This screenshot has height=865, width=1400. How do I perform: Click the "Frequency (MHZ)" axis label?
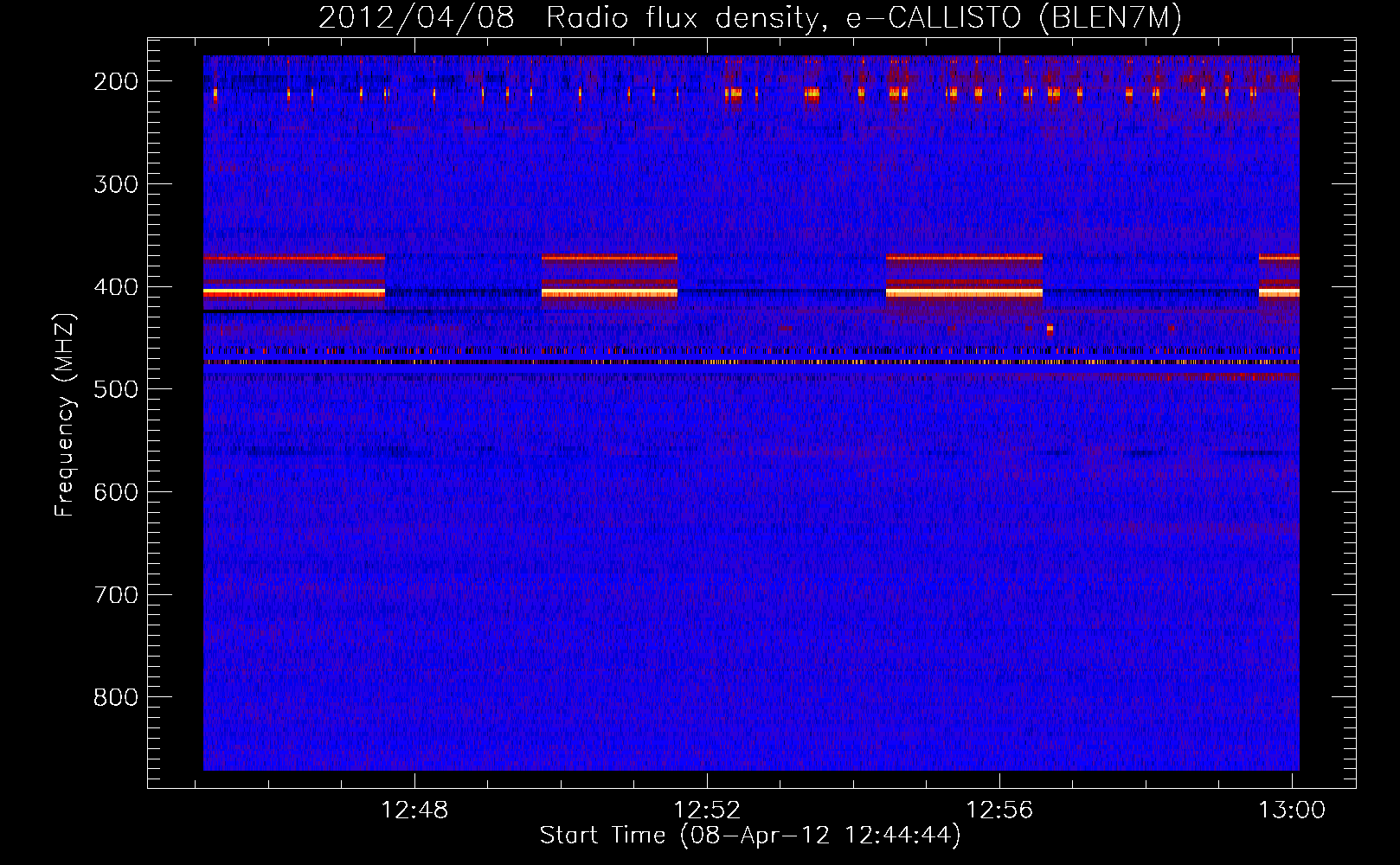pos(65,414)
